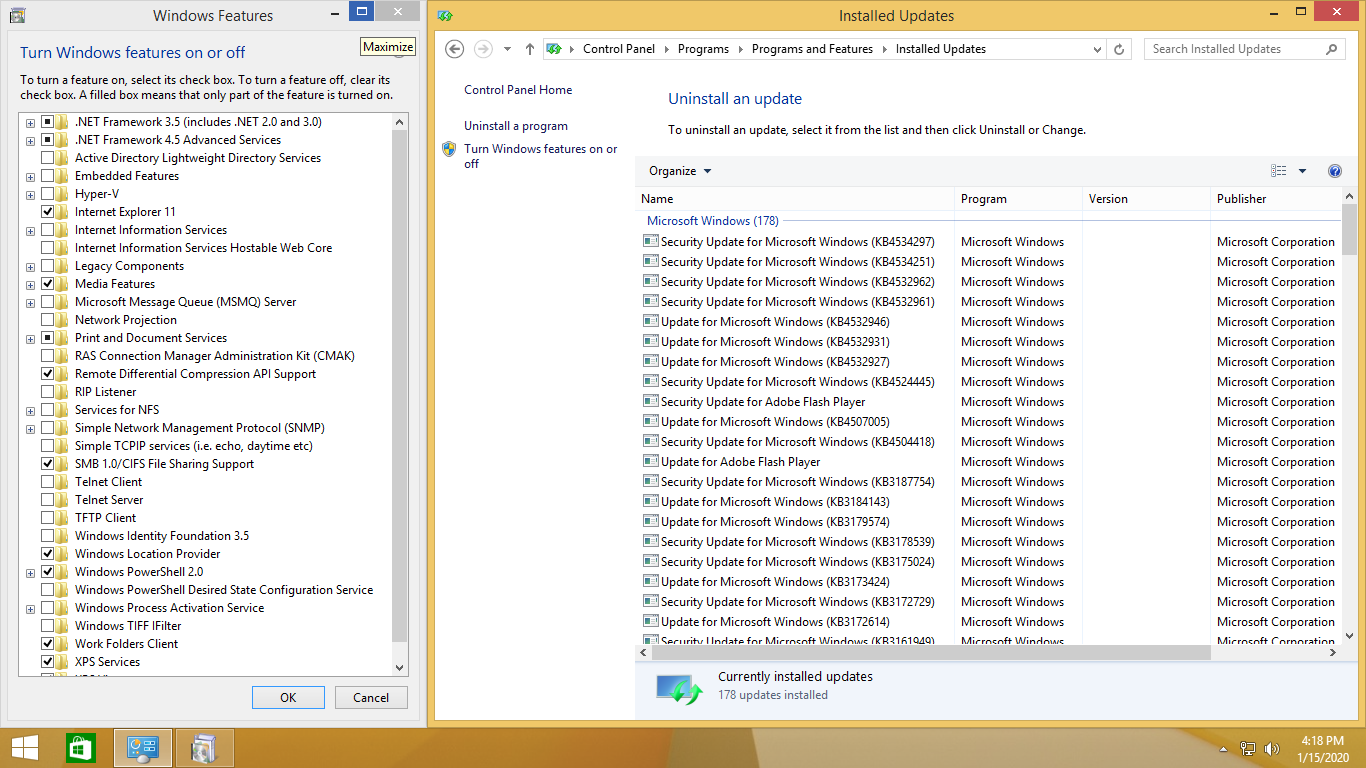Switch to Control Panel taskbar icon

click(143, 748)
